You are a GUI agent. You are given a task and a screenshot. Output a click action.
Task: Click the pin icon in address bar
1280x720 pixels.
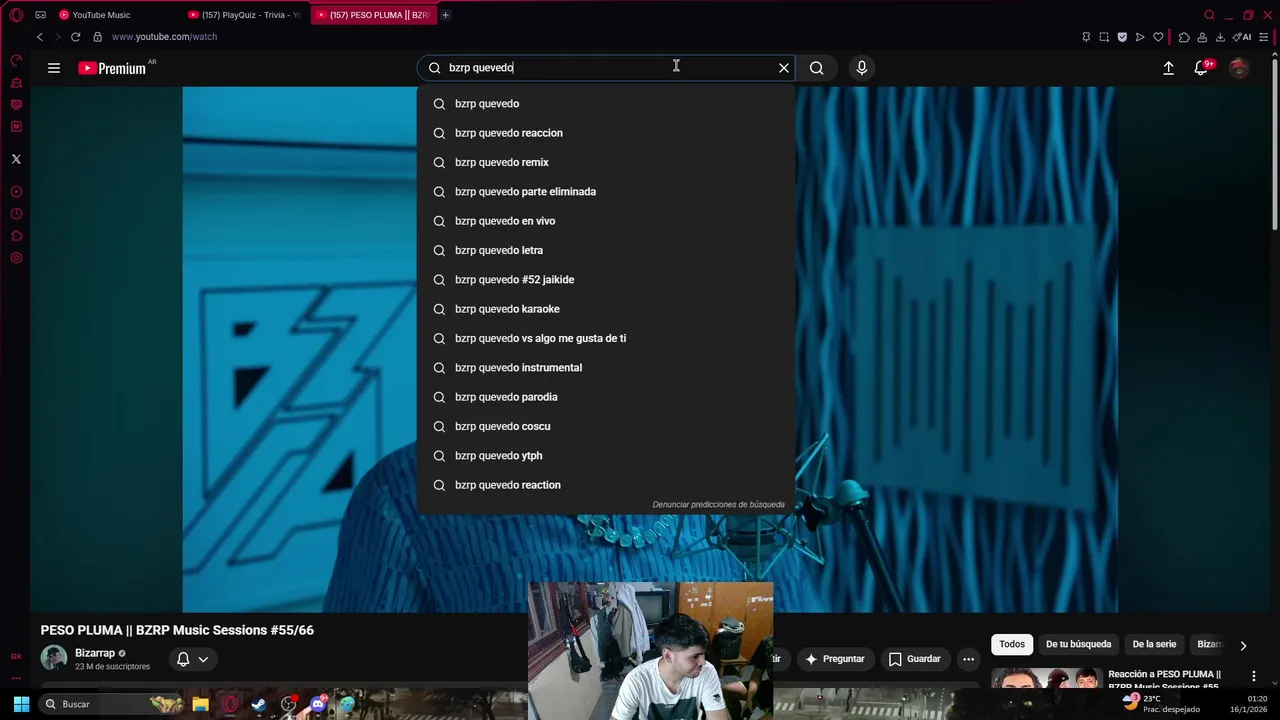1086,37
